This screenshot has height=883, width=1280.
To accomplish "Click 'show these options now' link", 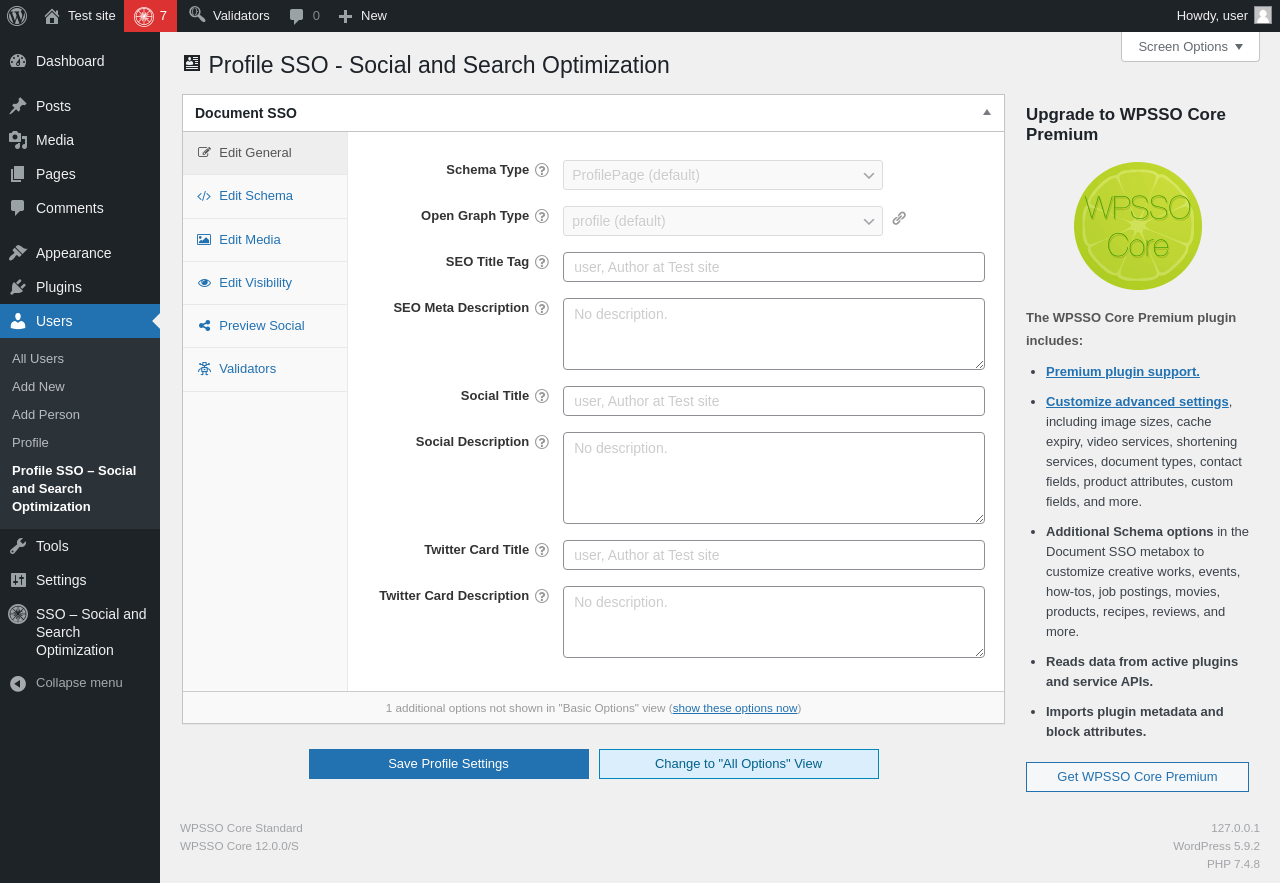I will pyautogui.click(x=735, y=708).
